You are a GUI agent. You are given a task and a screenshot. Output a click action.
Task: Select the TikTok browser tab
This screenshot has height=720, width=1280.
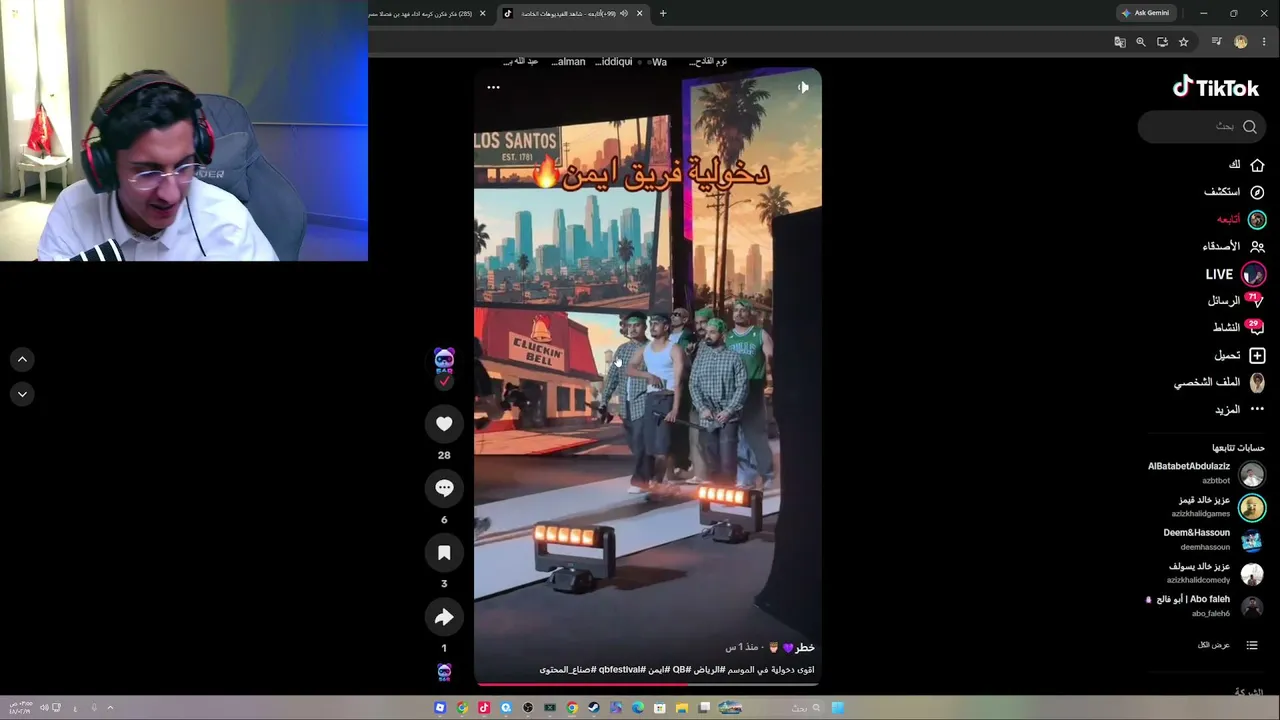pos(570,14)
